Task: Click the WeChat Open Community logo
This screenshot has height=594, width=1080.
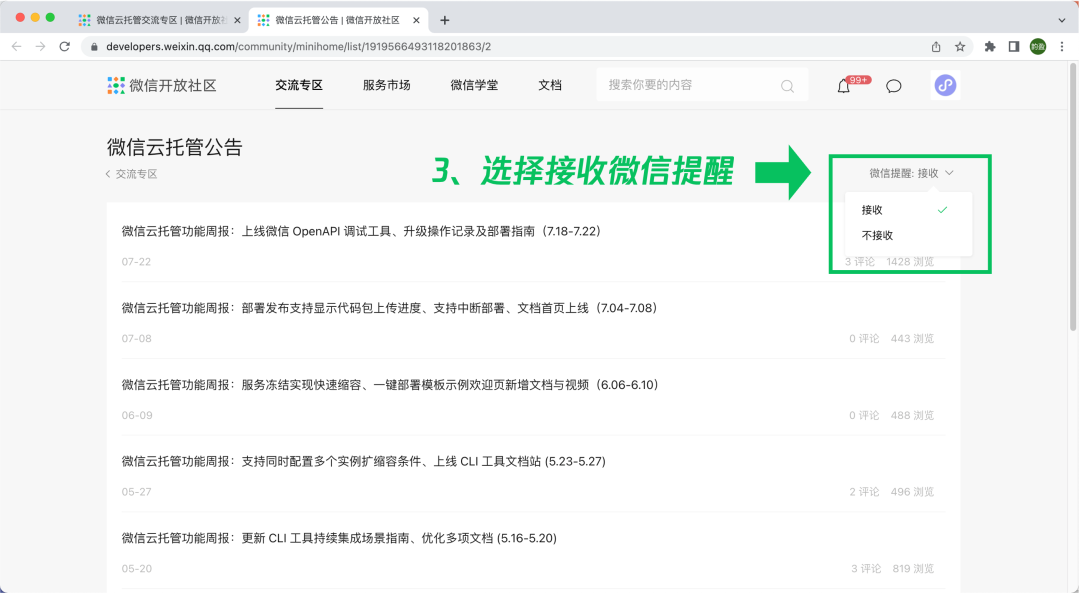Action: coord(162,85)
